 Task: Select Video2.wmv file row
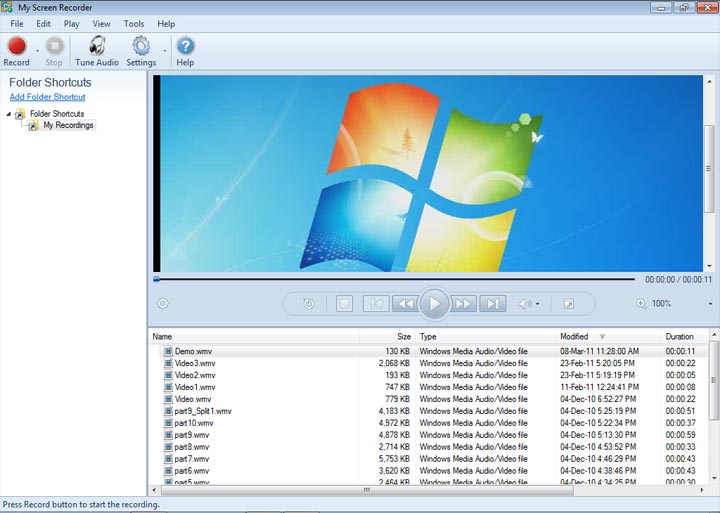tap(429, 375)
